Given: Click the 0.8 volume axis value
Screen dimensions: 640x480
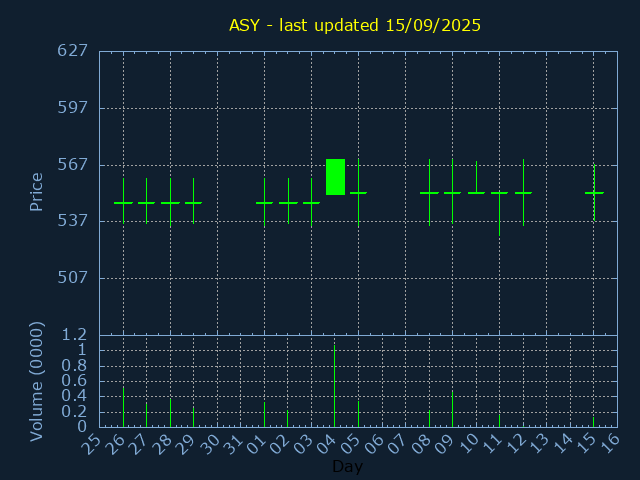Looking at the screenshot, I should (x=74, y=366).
